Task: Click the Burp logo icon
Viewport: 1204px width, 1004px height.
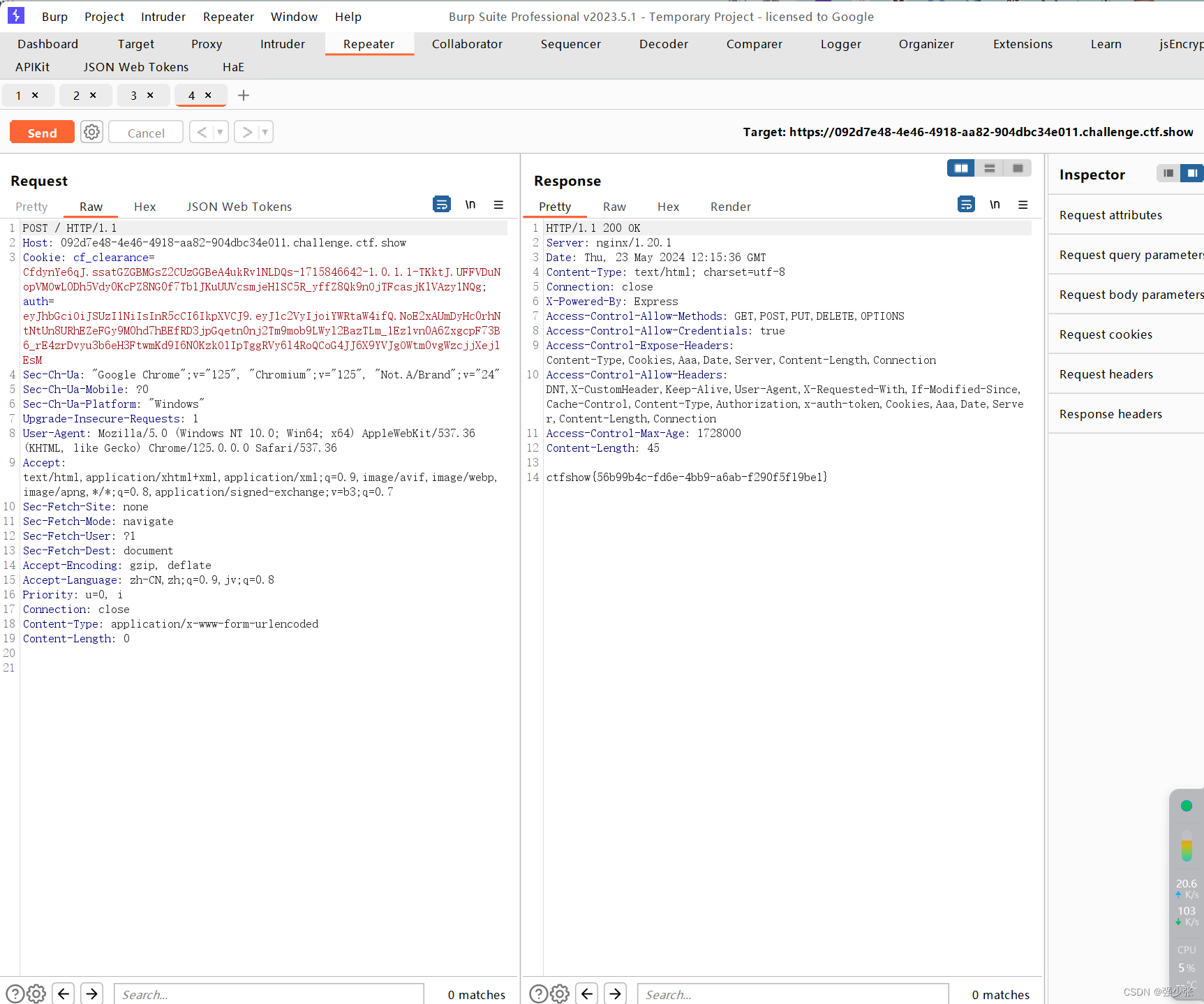Action: tap(15, 15)
